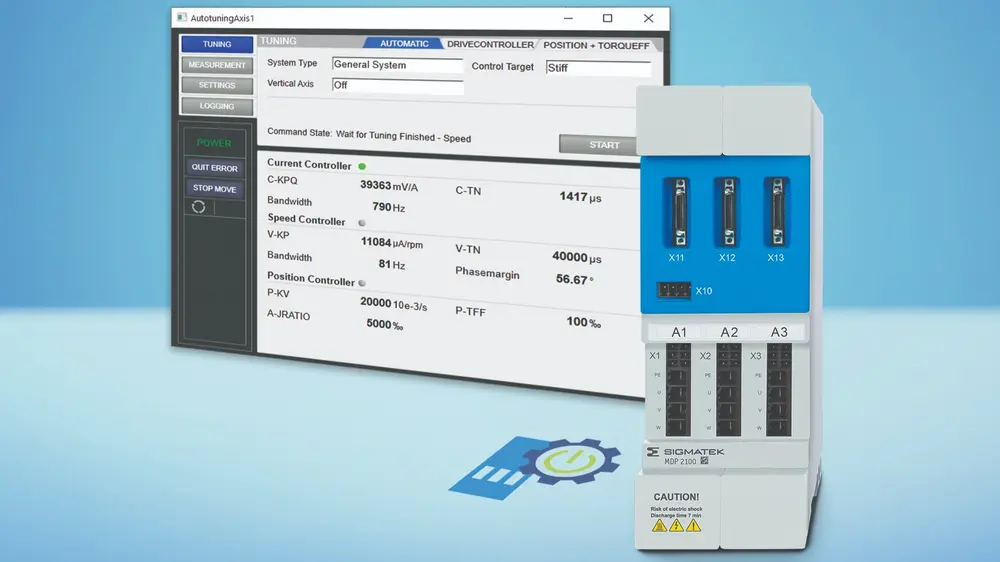Viewport: 1000px width, 562px height.
Task: Open the System Type dropdown
Action: coord(397,65)
